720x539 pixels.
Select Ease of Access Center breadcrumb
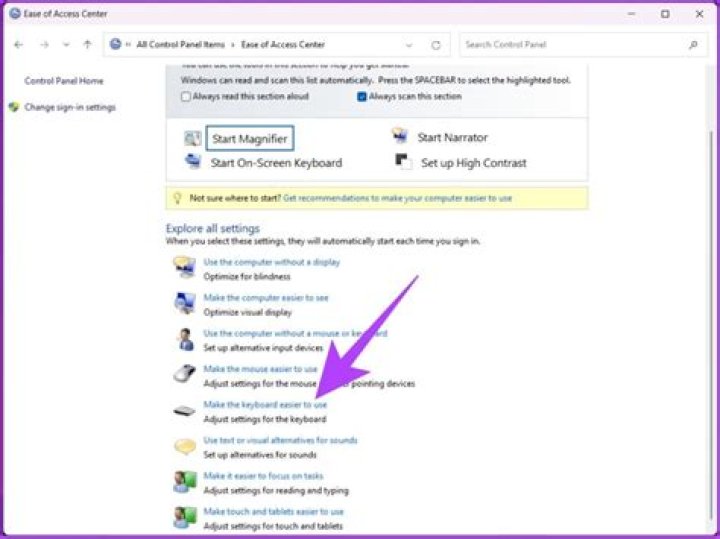[x=283, y=45]
